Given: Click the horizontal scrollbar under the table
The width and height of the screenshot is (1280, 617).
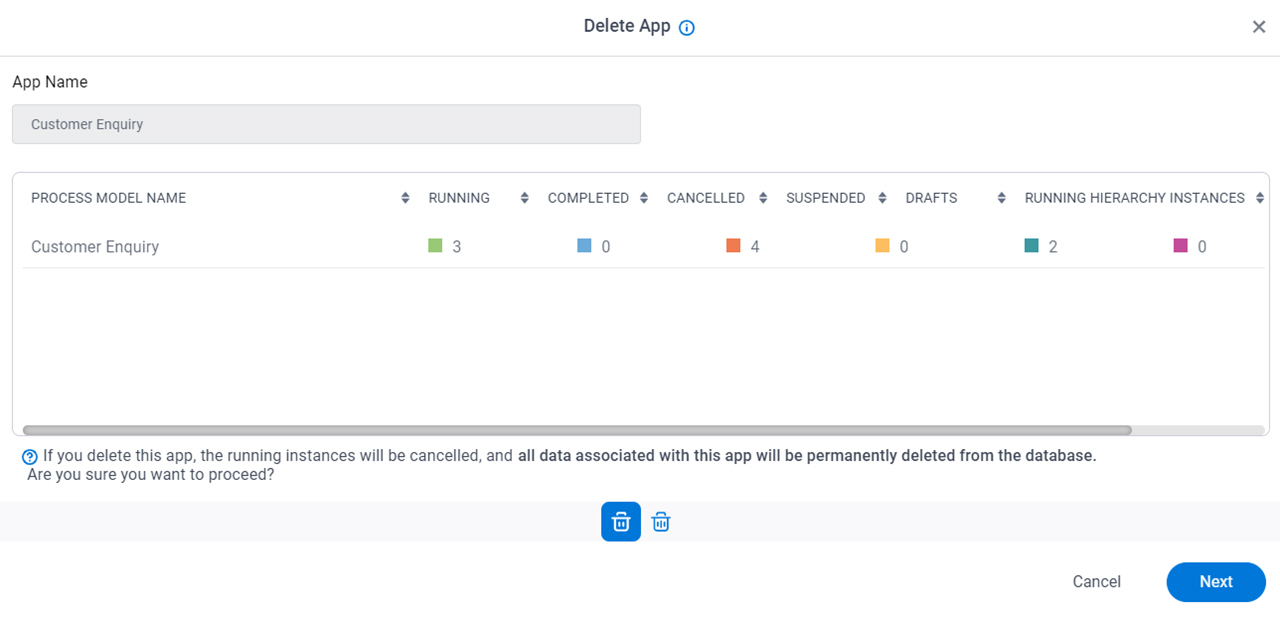Looking at the screenshot, I should [577, 430].
